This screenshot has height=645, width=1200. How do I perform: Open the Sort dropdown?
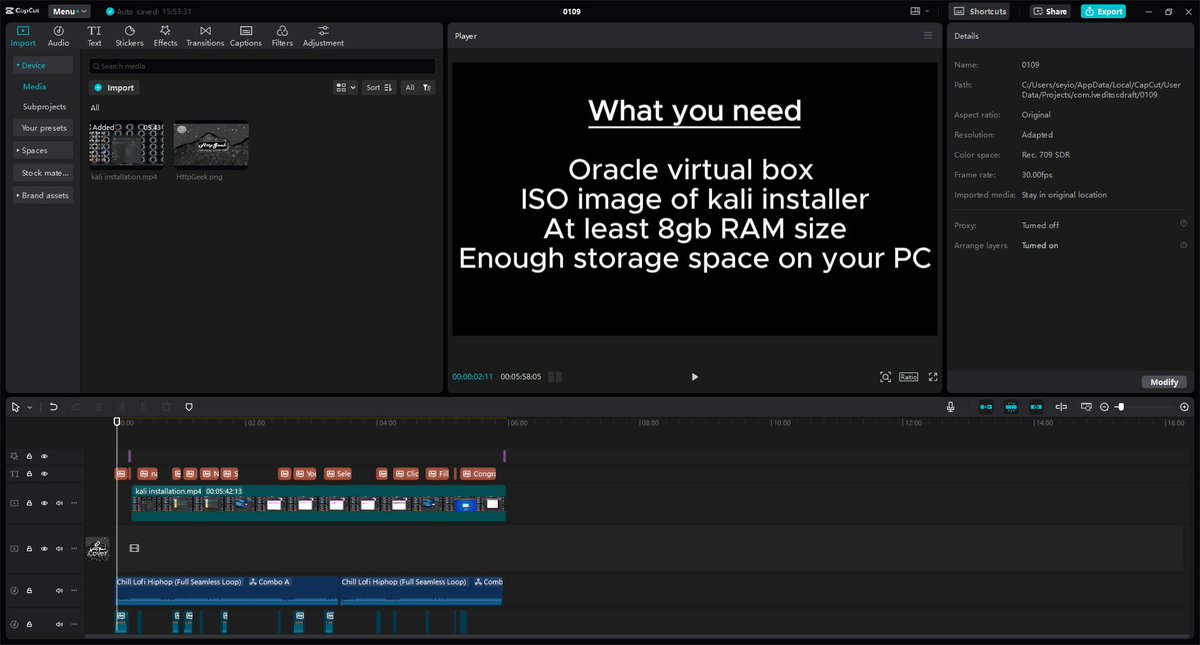[x=378, y=88]
